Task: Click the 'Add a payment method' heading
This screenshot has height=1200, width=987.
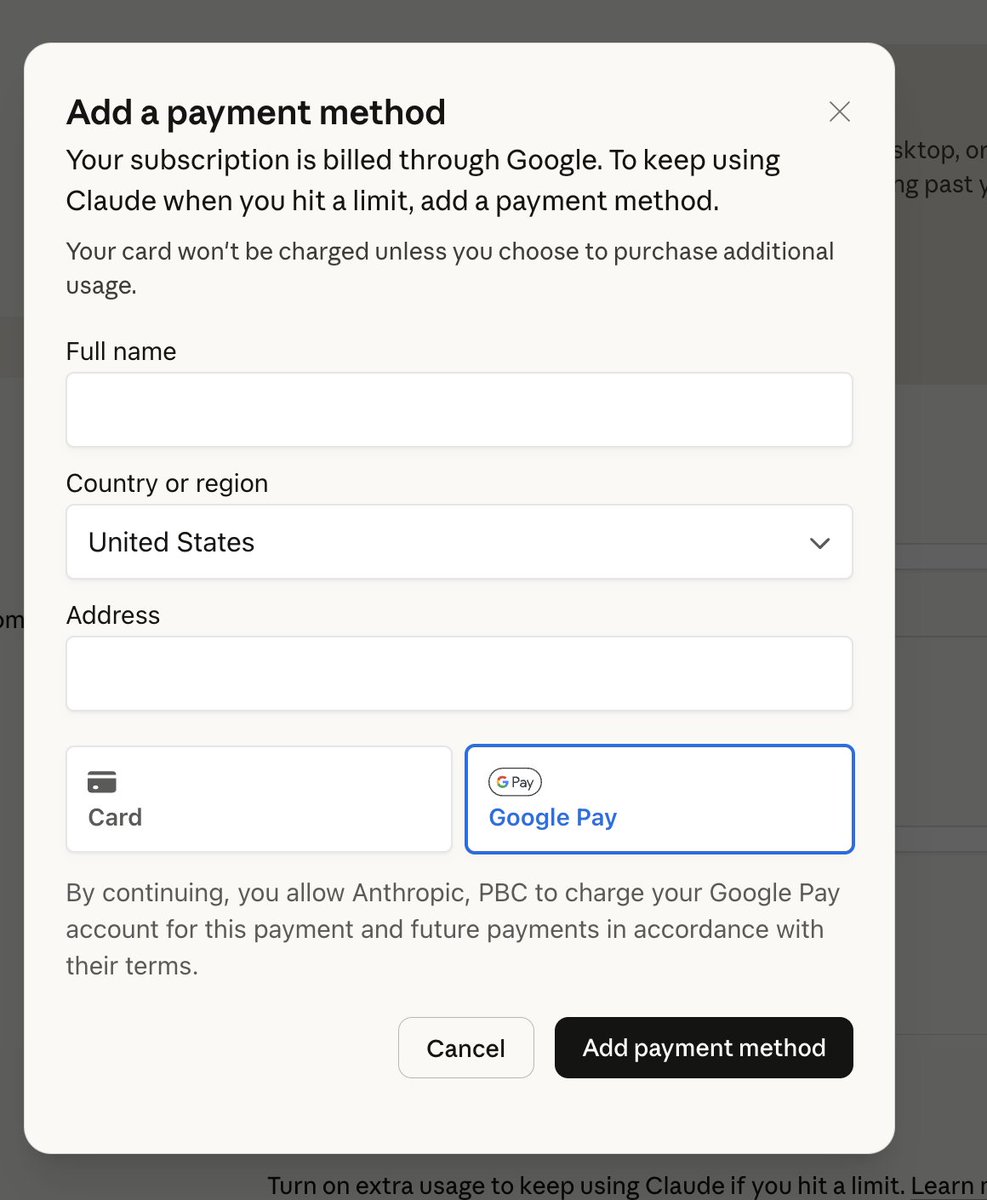Action: click(256, 113)
